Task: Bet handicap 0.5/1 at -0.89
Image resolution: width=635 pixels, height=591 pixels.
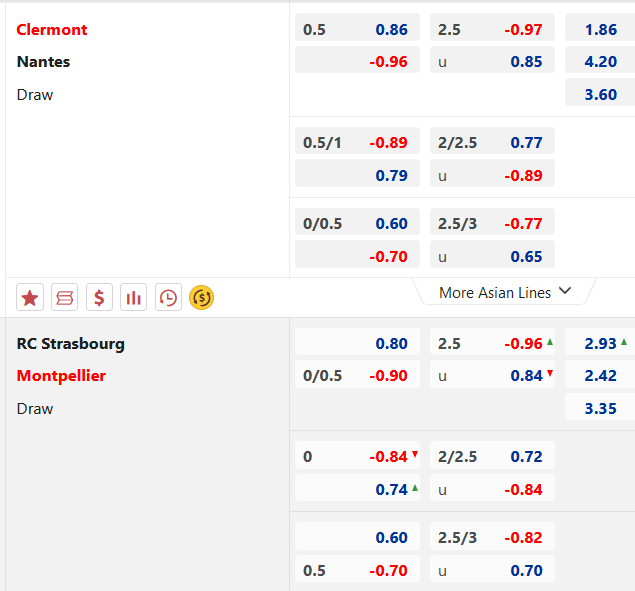Action: (x=357, y=141)
